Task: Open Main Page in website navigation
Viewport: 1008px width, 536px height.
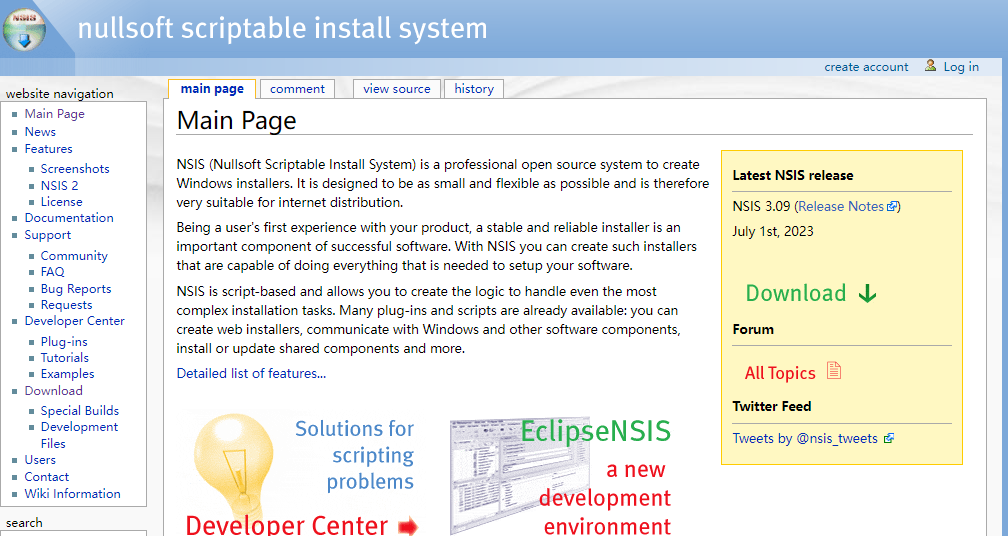Action: click(55, 114)
